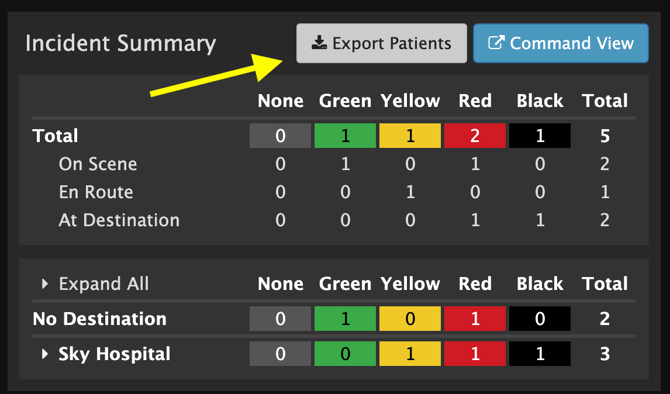Click the green cell in No Destination row

pos(345,319)
